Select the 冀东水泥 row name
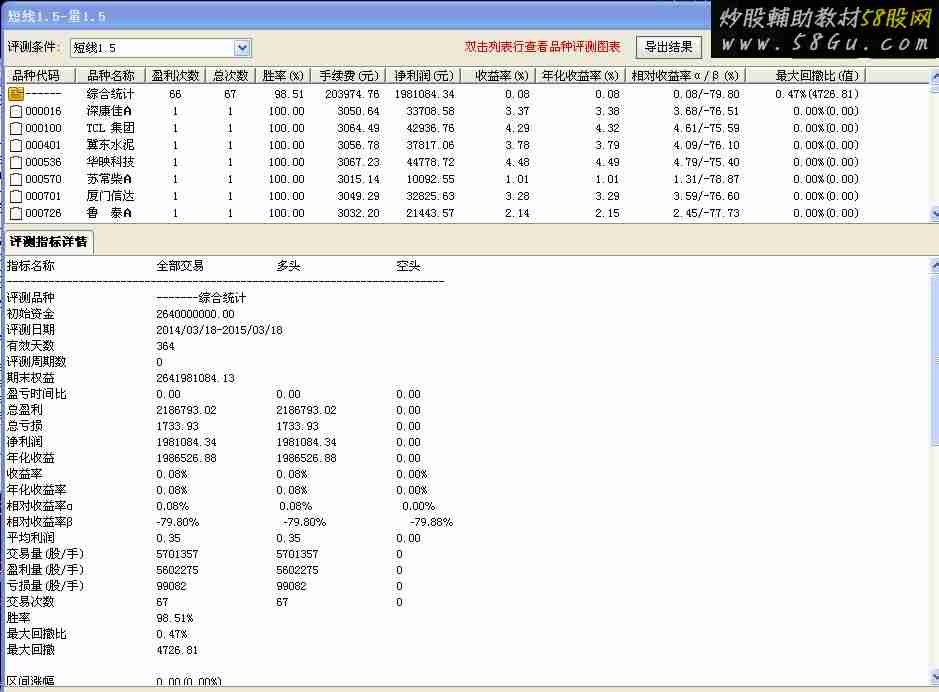This screenshot has height=692, width=939. point(110,145)
